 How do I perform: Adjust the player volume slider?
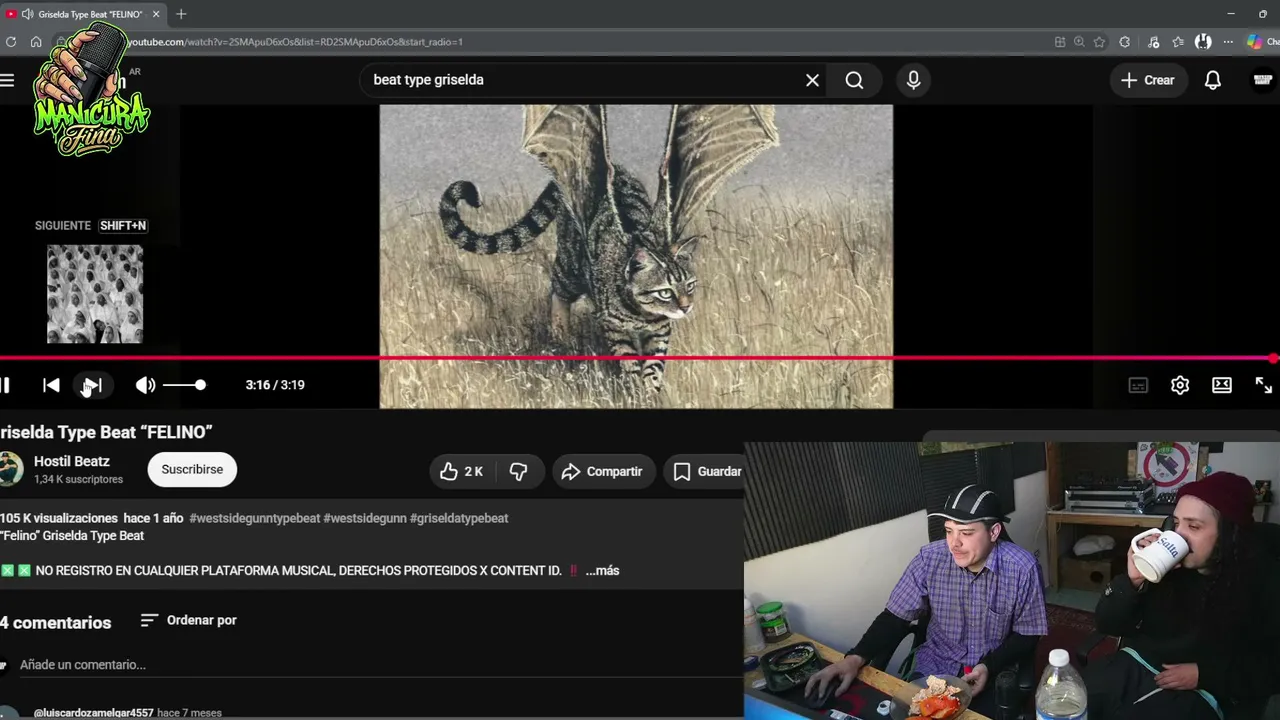tap(183, 385)
